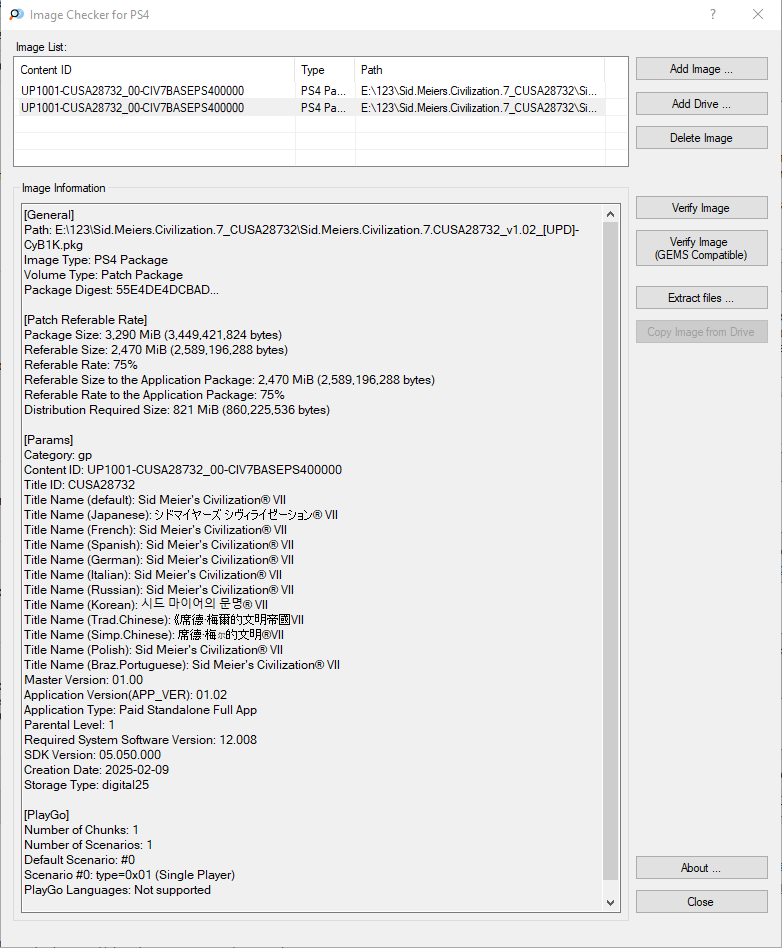Run Verify Image (GEMS Compatible)
This screenshot has height=948, width=782.
coord(702,248)
